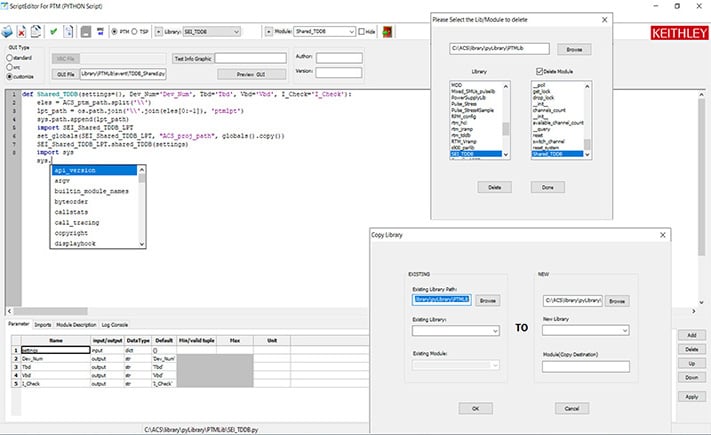The width and height of the screenshot is (711, 435).
Task: Choose the standard GUI type option
Action: click(10, 56)
